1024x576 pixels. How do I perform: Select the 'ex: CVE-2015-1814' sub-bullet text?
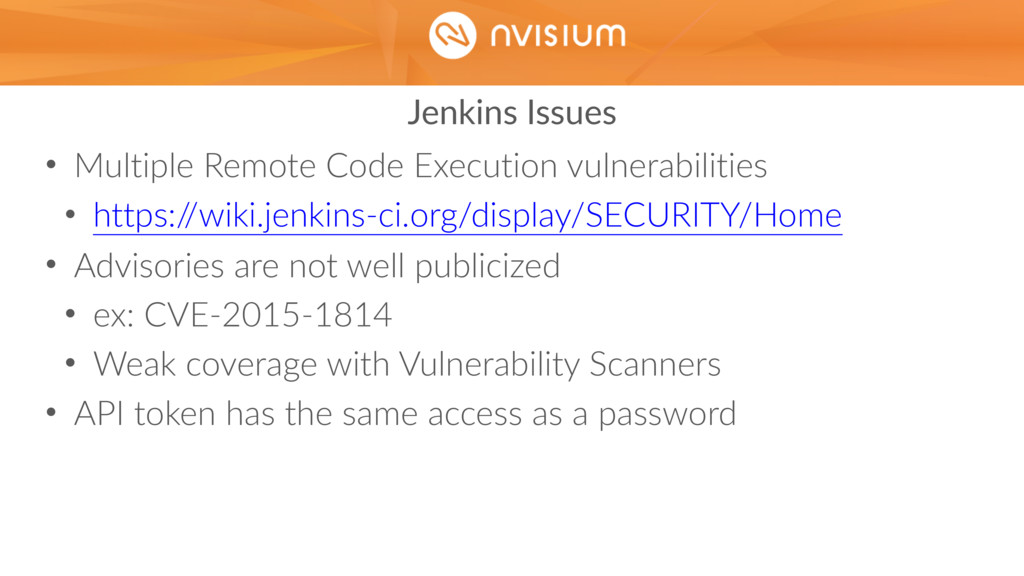(x=242, y=315)
